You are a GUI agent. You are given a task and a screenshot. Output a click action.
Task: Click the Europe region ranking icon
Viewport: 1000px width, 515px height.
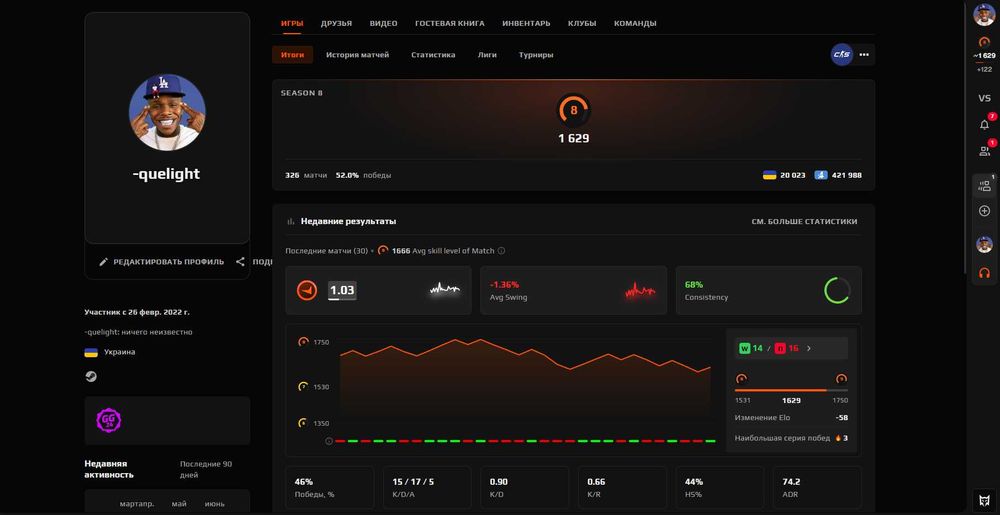click(821, 175)
